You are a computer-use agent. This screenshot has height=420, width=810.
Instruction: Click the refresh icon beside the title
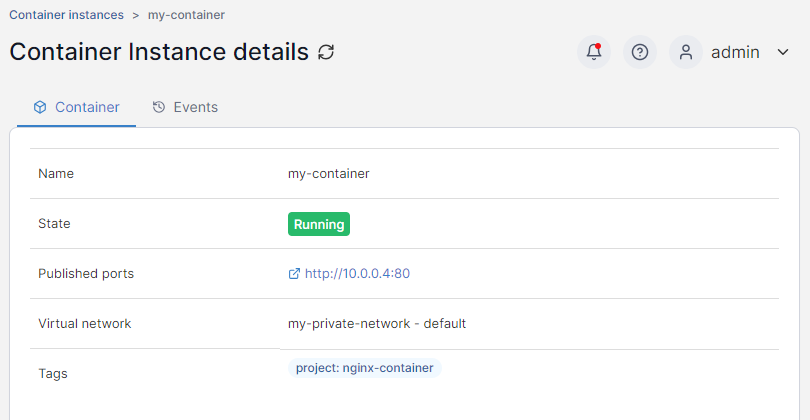[325, 52]
